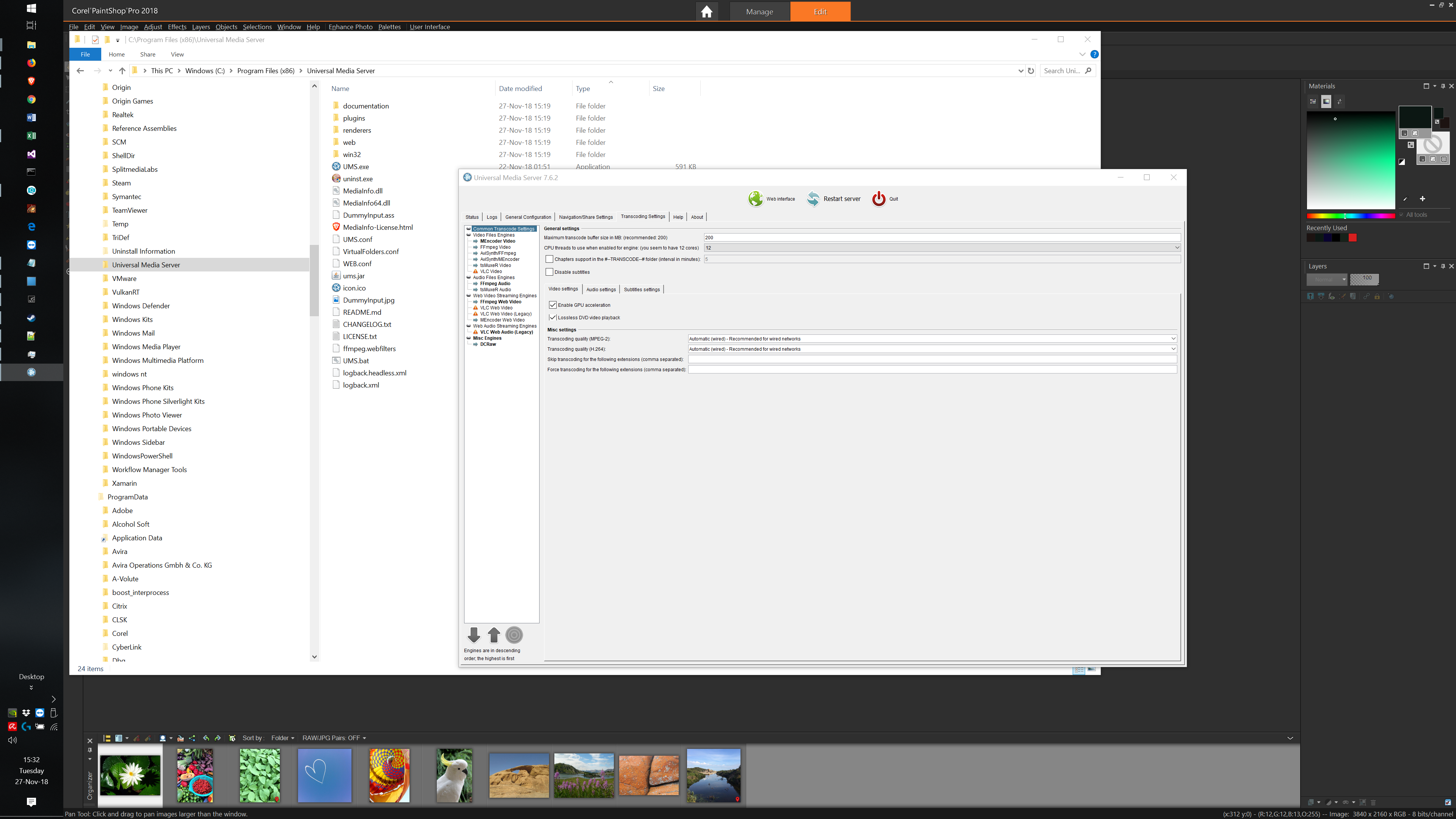Switch to the Audio settings sub-tab
The width and height of the screenshot is (1456, 819).
[601, 289]
